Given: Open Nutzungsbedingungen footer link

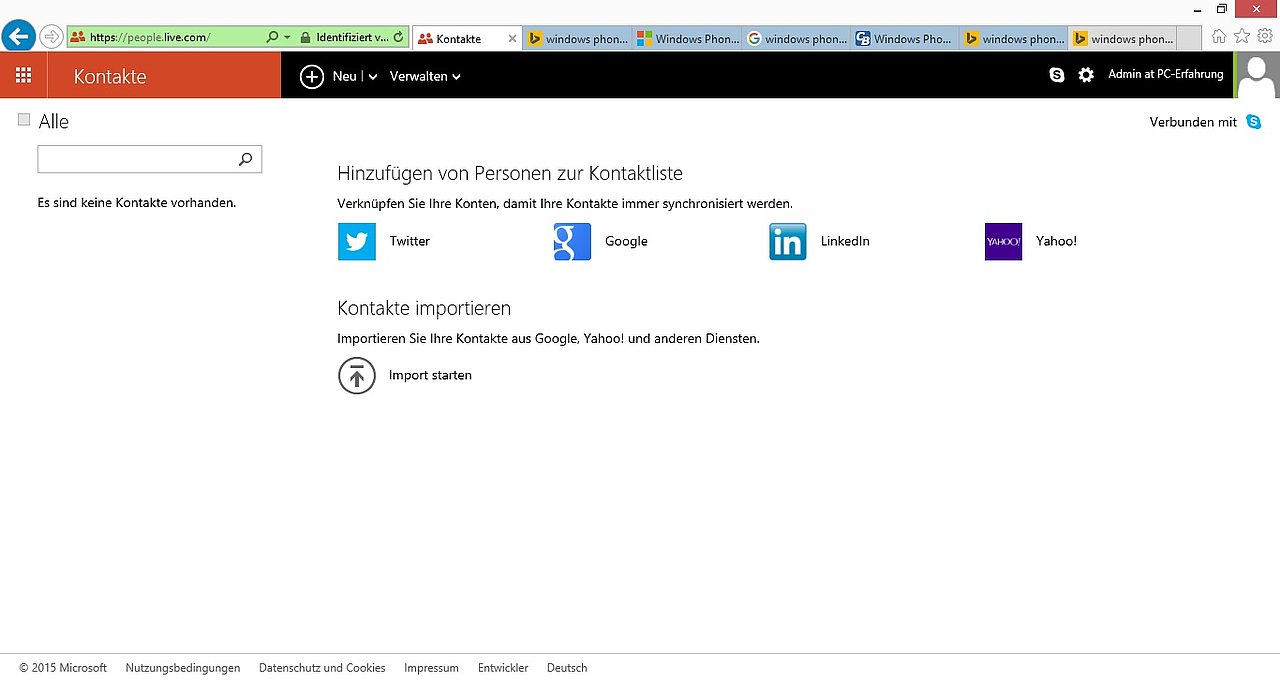Looking at the screenshot, I should coord(183,668).
